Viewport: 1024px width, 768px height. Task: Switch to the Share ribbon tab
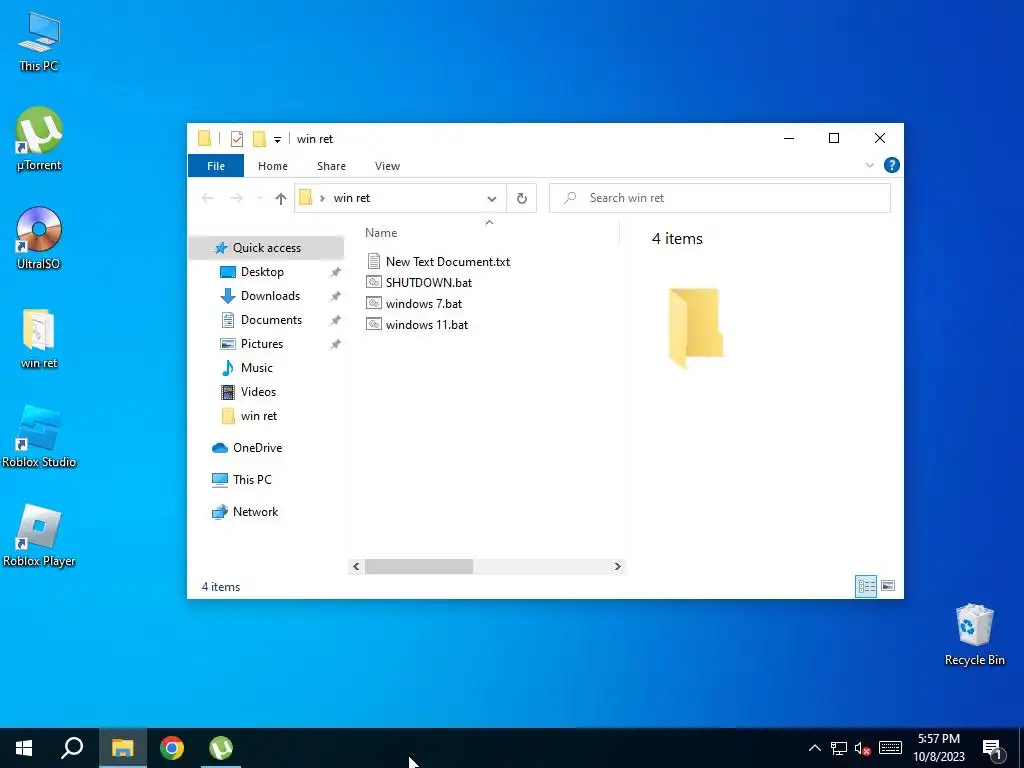pyautogui.click(x=331, y=166)
